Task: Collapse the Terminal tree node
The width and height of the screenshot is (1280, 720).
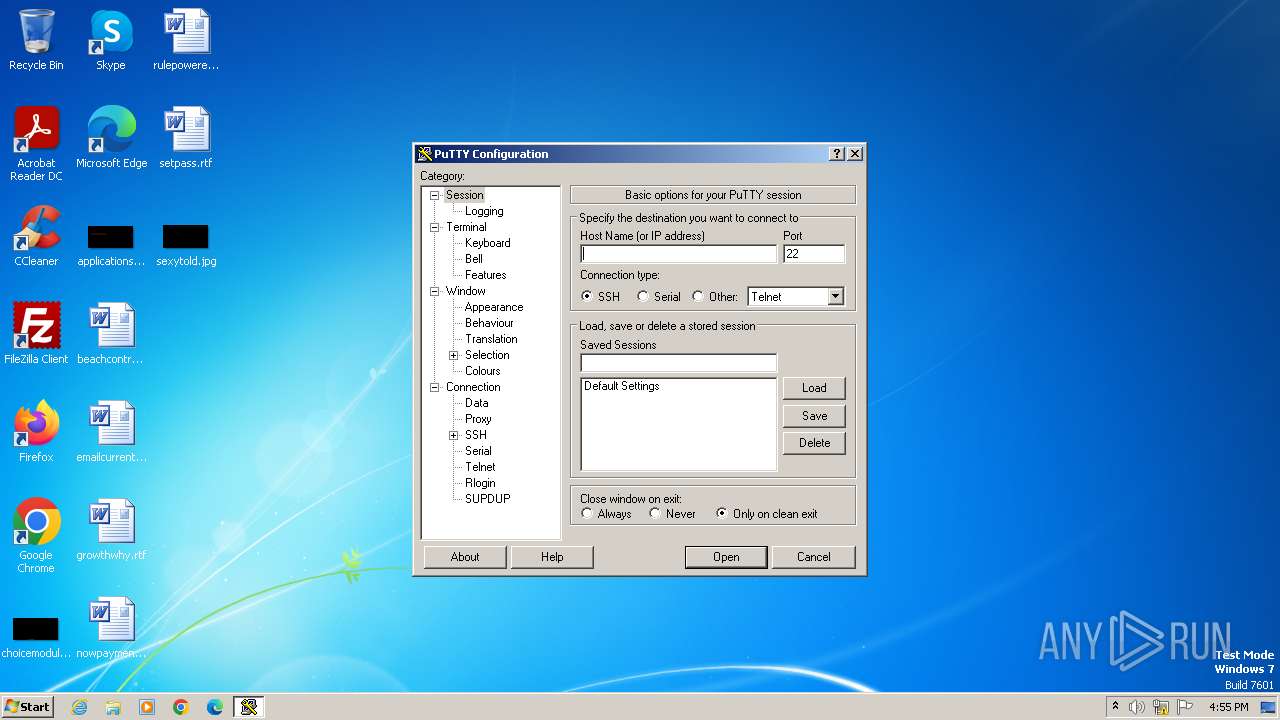Action: 435,227
